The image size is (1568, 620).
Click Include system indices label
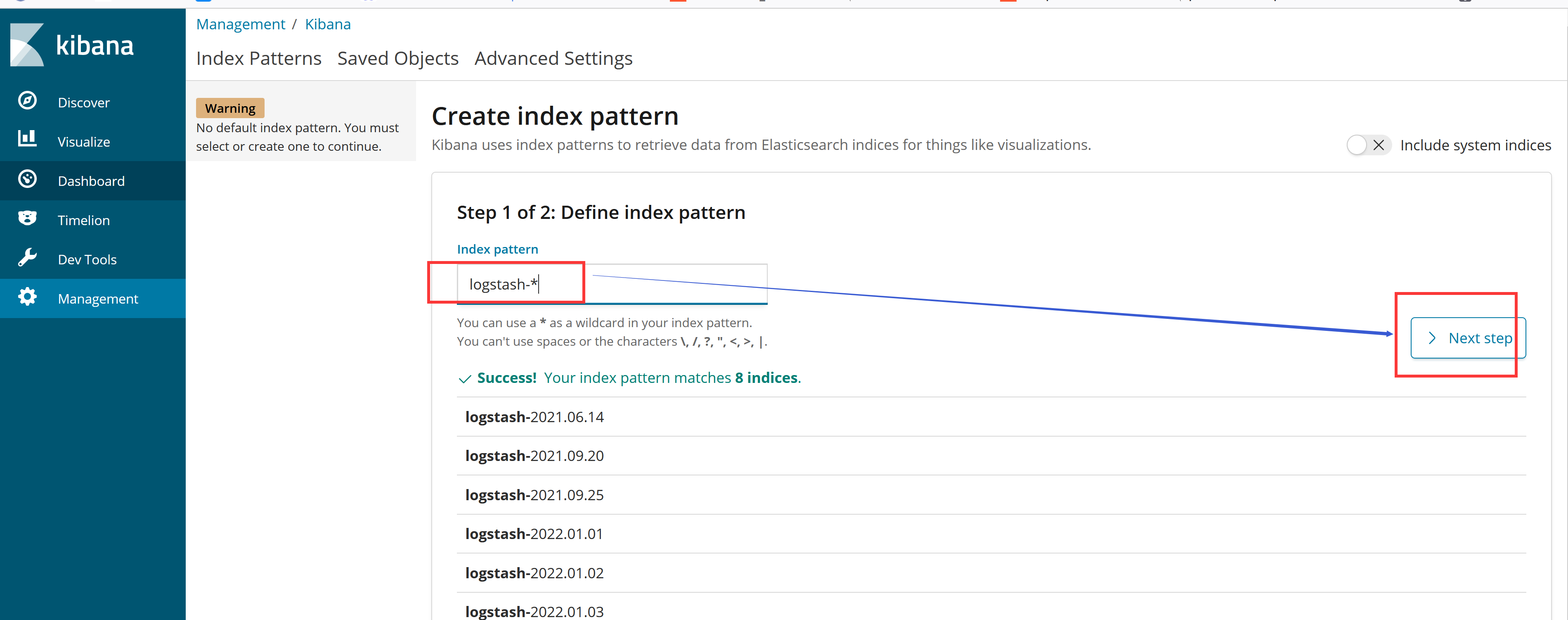[x=1476, y=145]
